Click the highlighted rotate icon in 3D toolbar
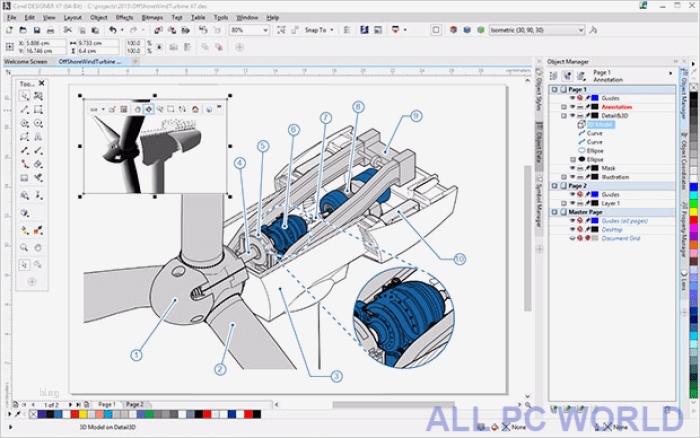Viewport: 700px width, 438px height. click(149, 109)
